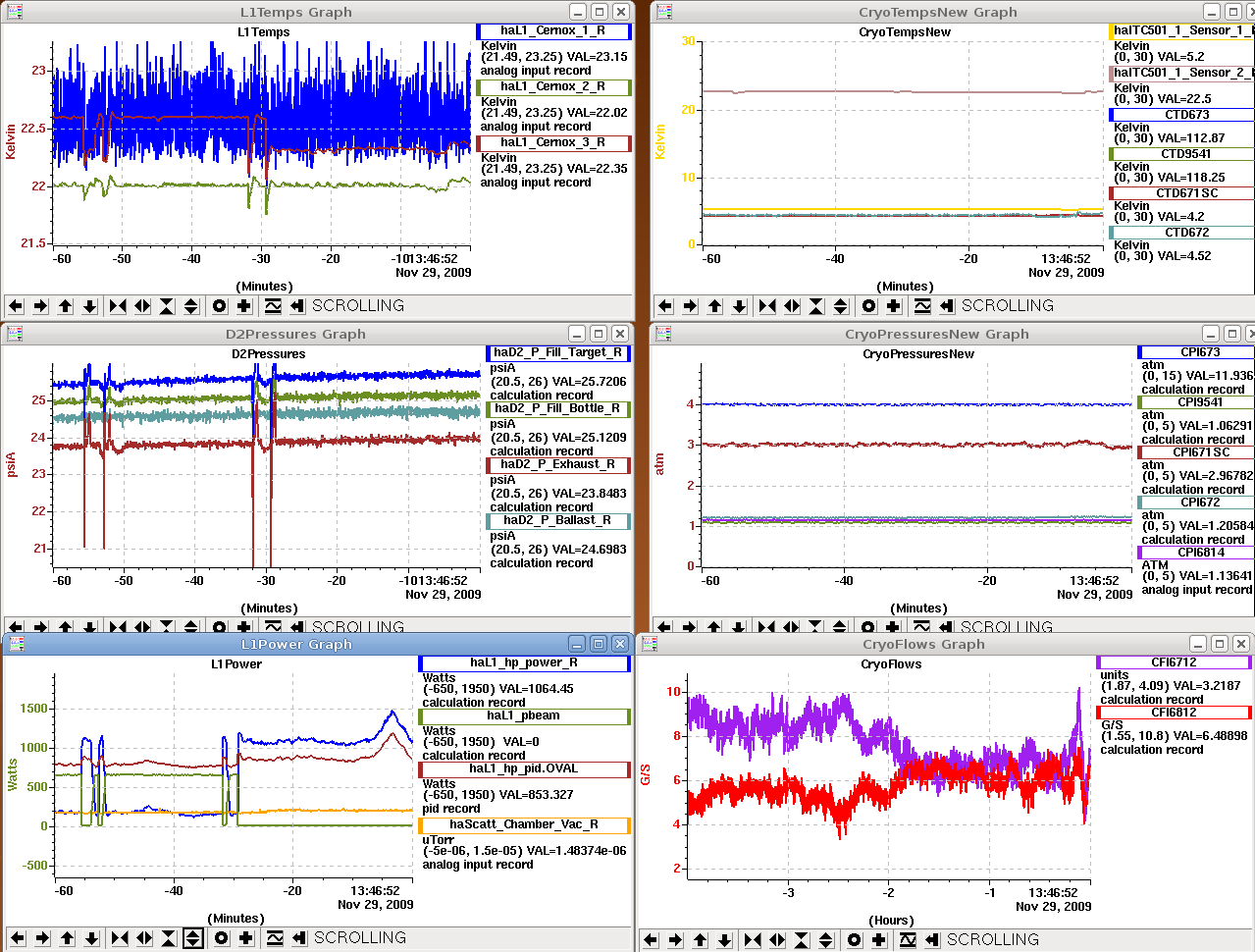Open the CryoFlows Graph window menu icon
The image size is (1255, 952).
[650, 644]
